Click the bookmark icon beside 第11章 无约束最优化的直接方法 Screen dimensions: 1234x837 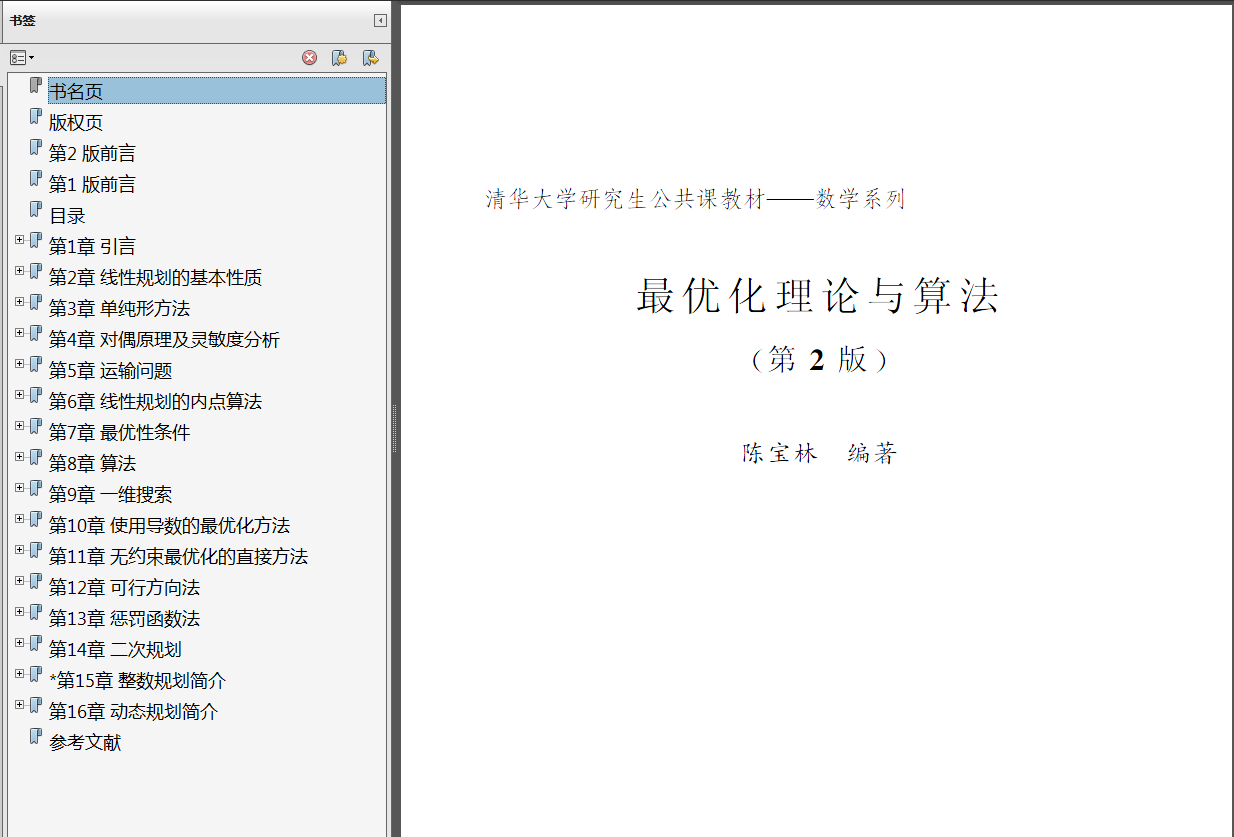pyautogui.click(x=36, y=551)
